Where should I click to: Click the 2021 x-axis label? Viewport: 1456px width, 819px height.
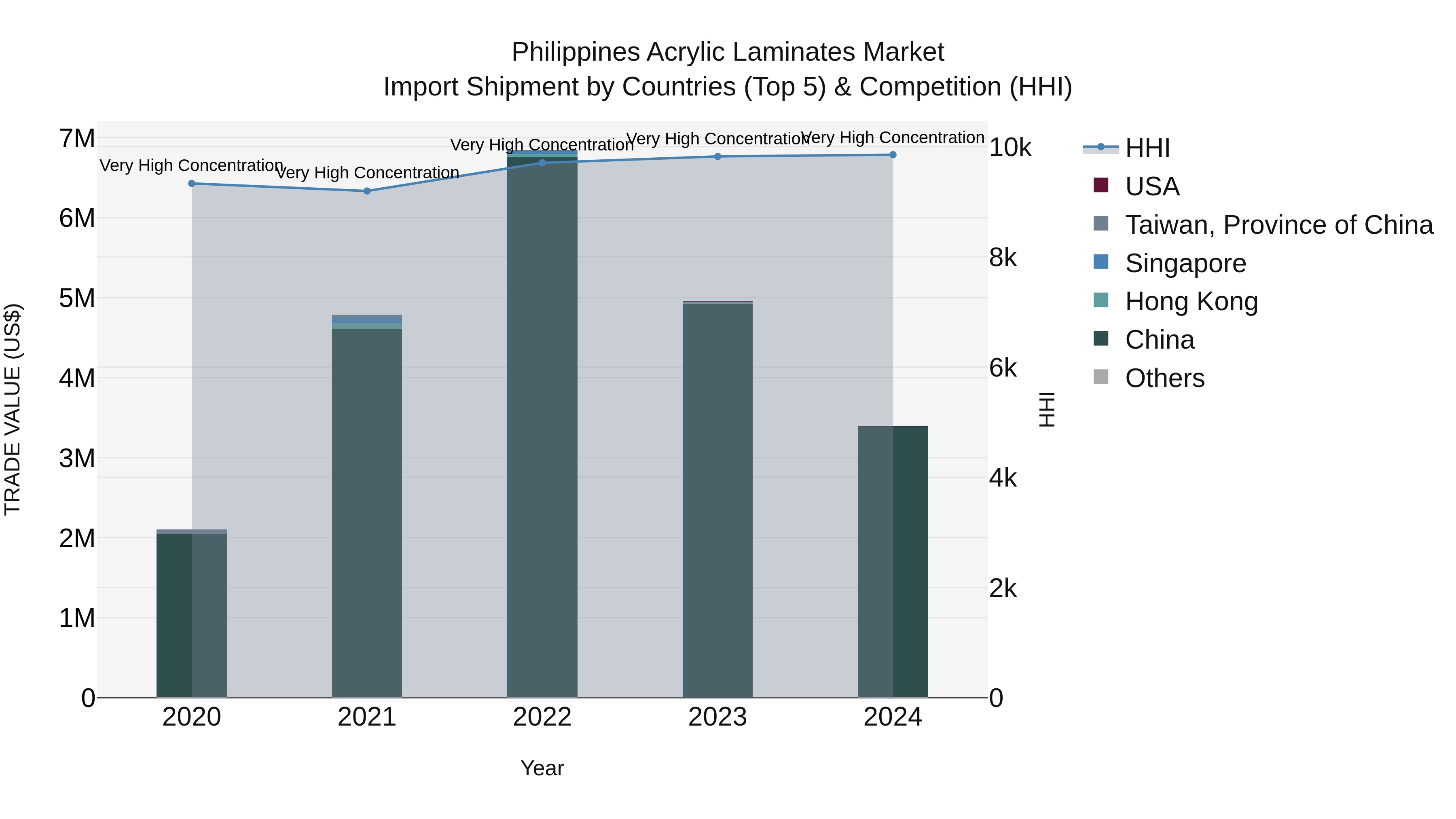click(x=367, y=717)
